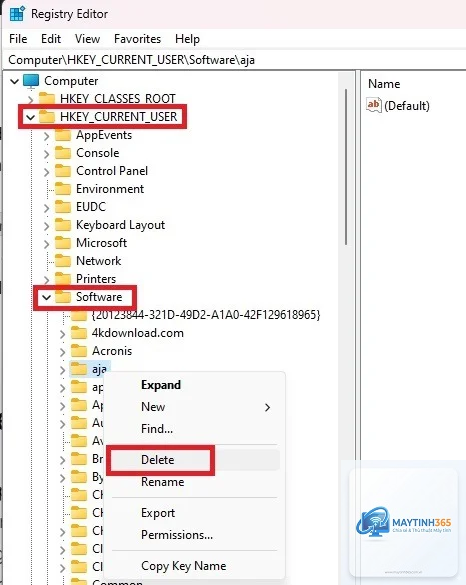
Task: Select the (Default) value name
Action: click(x=407, y=106)
